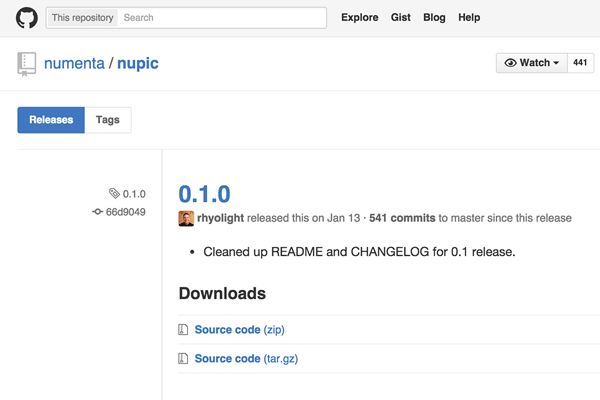
Task: Open Help in the top navigation
Action: pos(469,18)
